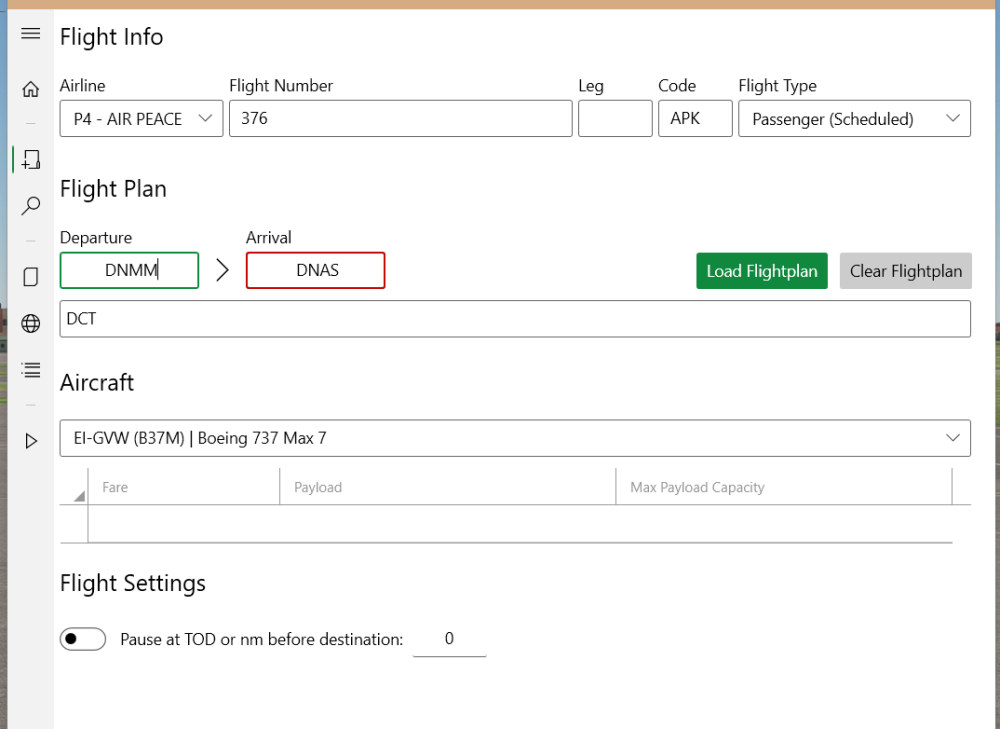Select the new flight booking icon
This screenshot has width=1000, height=729.
30,159
